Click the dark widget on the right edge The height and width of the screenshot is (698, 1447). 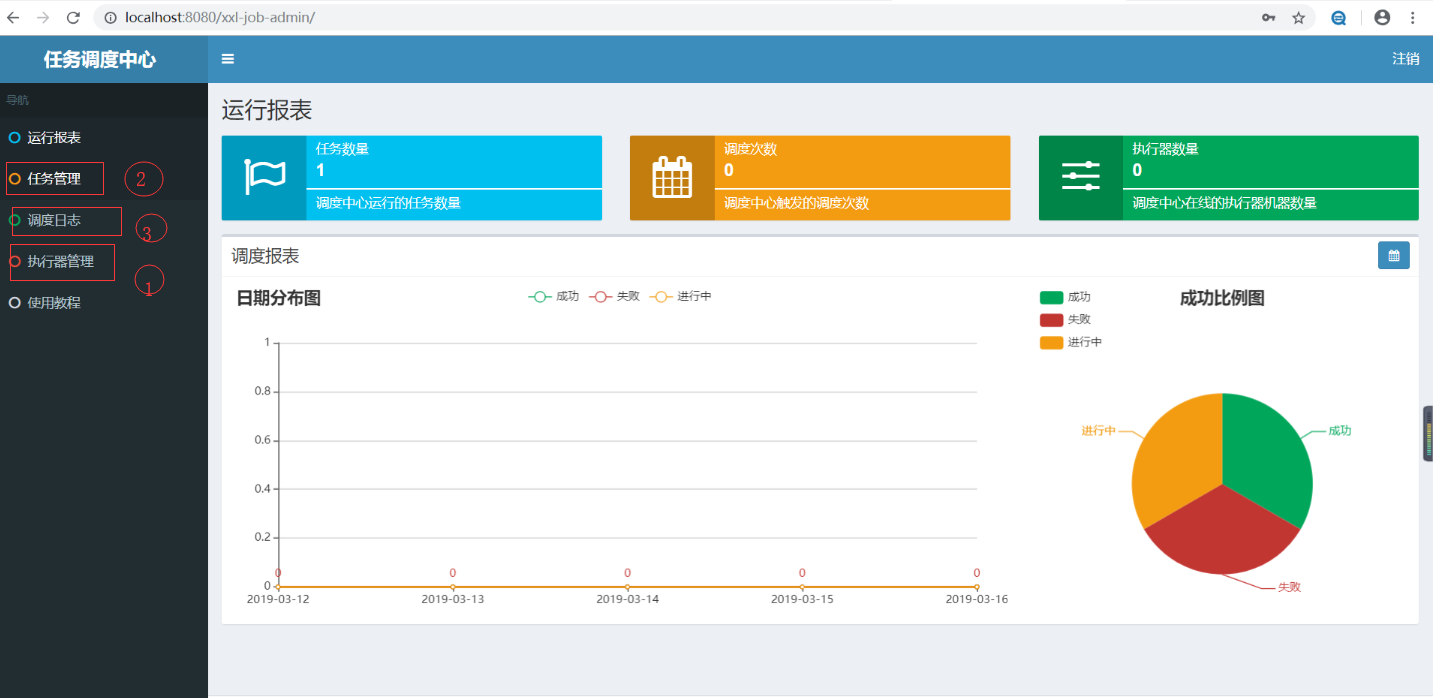tap(1428, 434)
